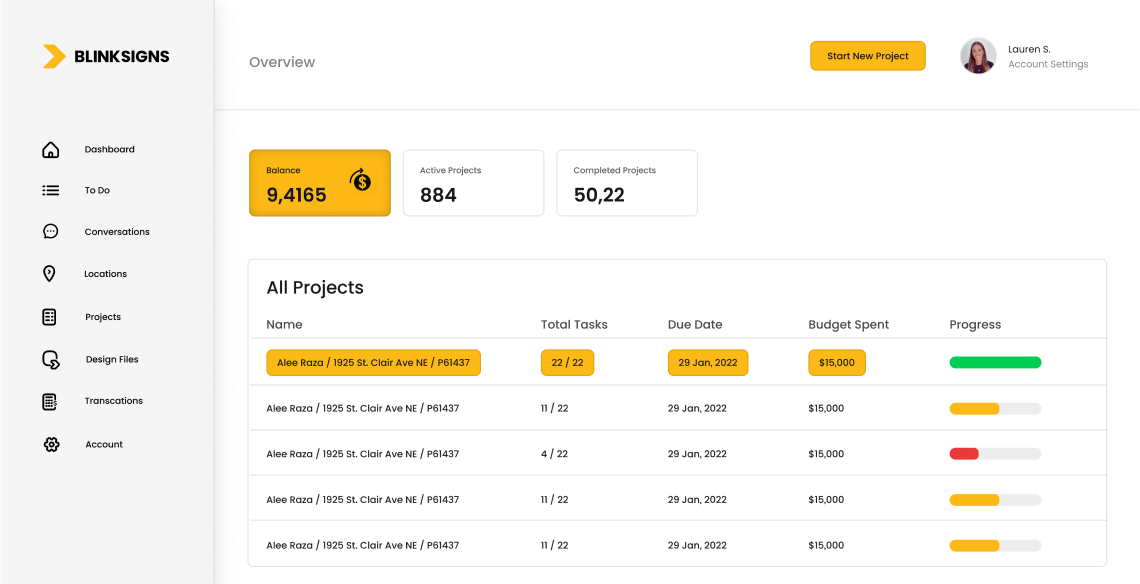Click the Dashboard home icon
This screenshot has width=1140, height=584.
tap(50, 150)
